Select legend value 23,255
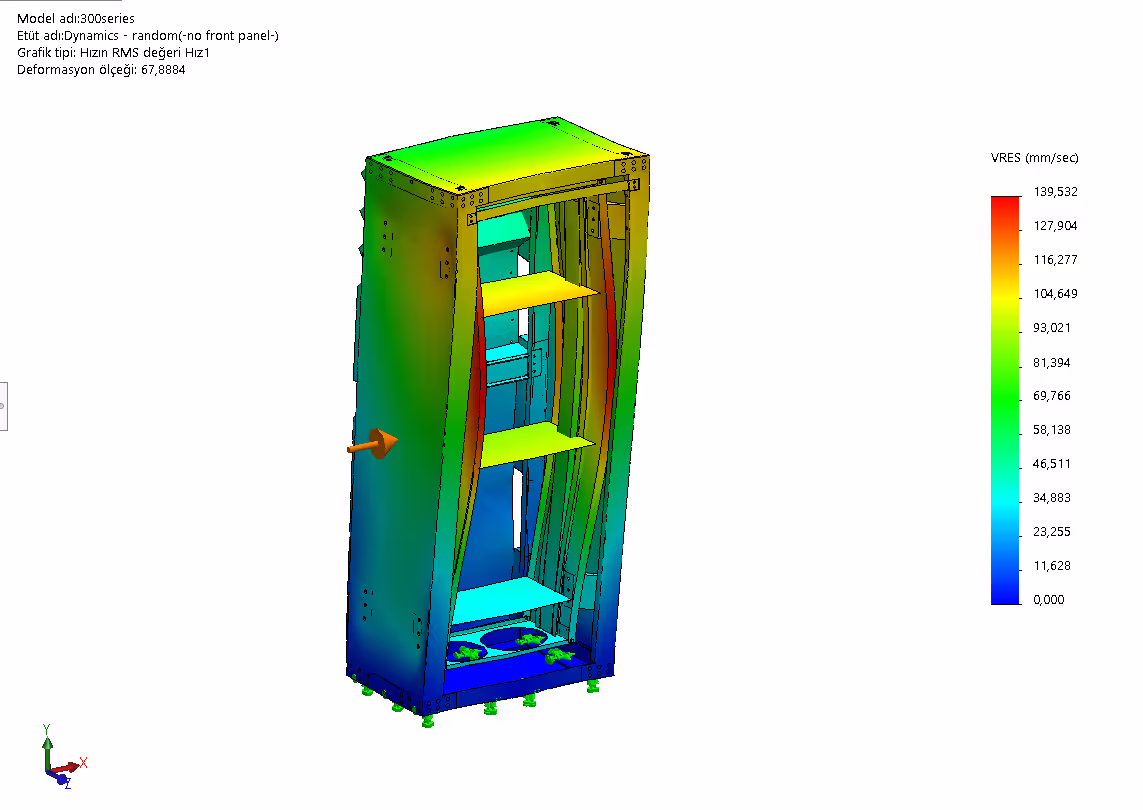Viewport: 1143px width, 810px height. (1052, 531)
